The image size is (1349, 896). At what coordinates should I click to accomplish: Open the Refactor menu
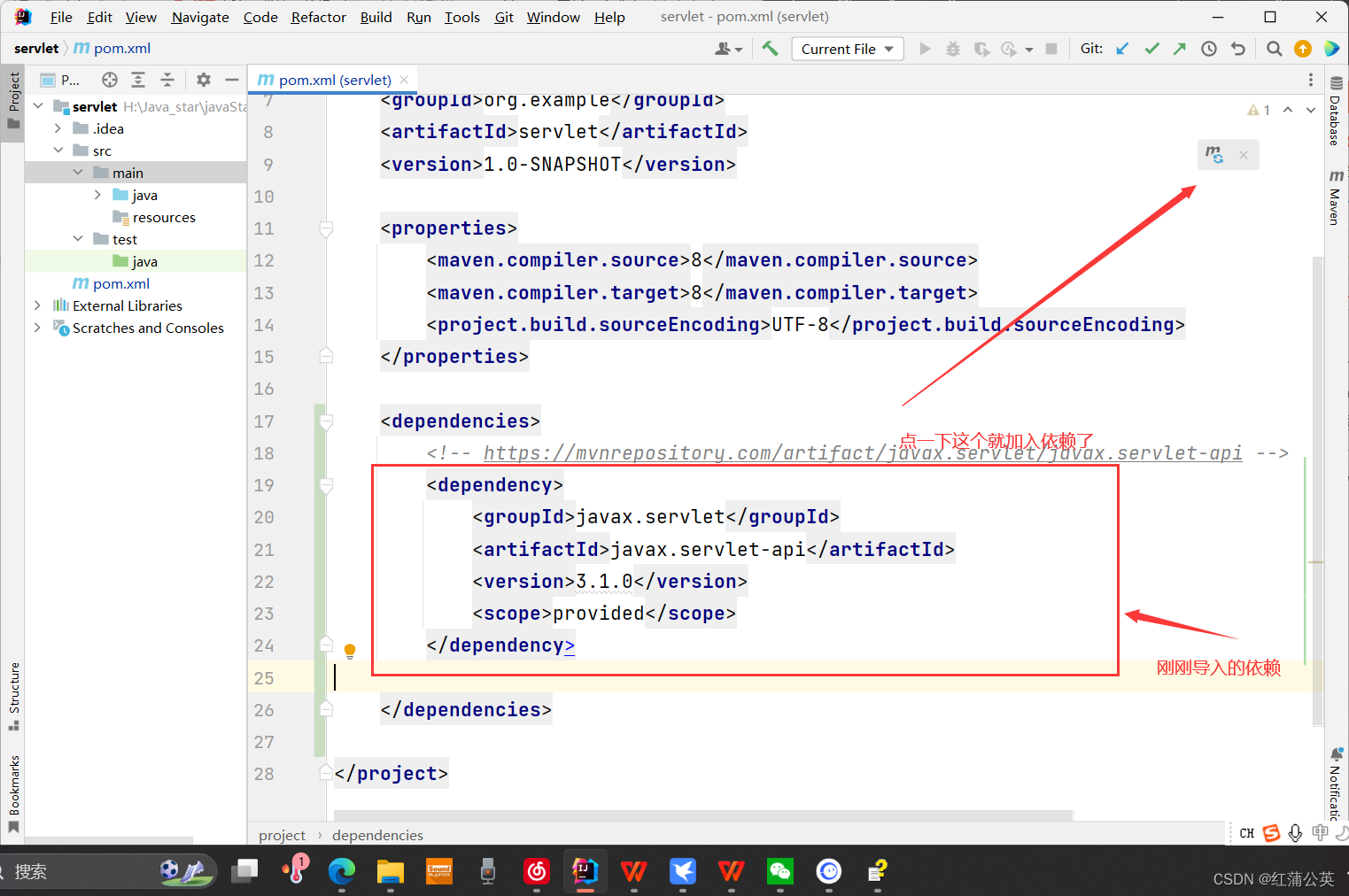coord(319,17)
